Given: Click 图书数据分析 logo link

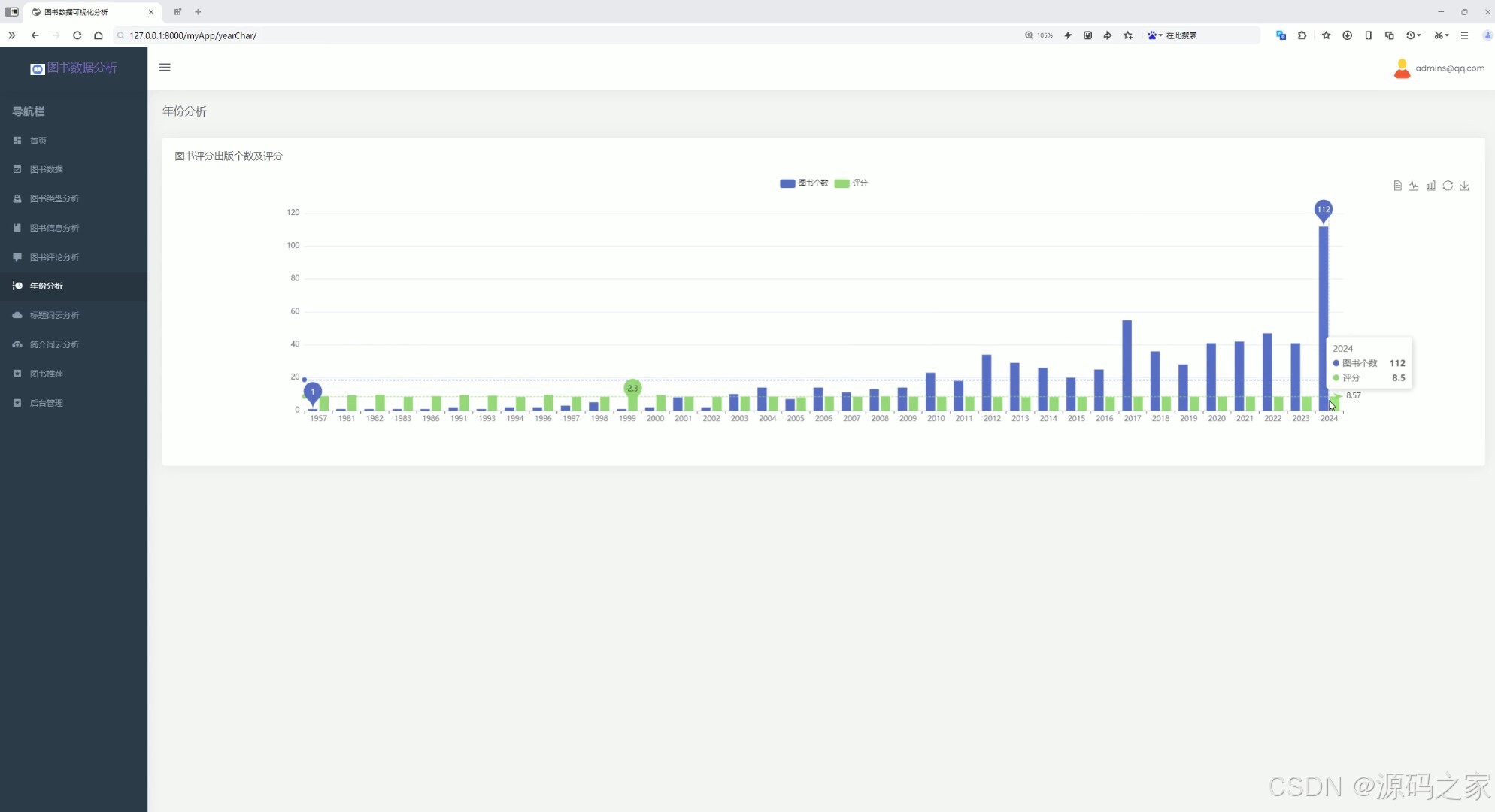Looking at the screenshot, I should point(74,68).
